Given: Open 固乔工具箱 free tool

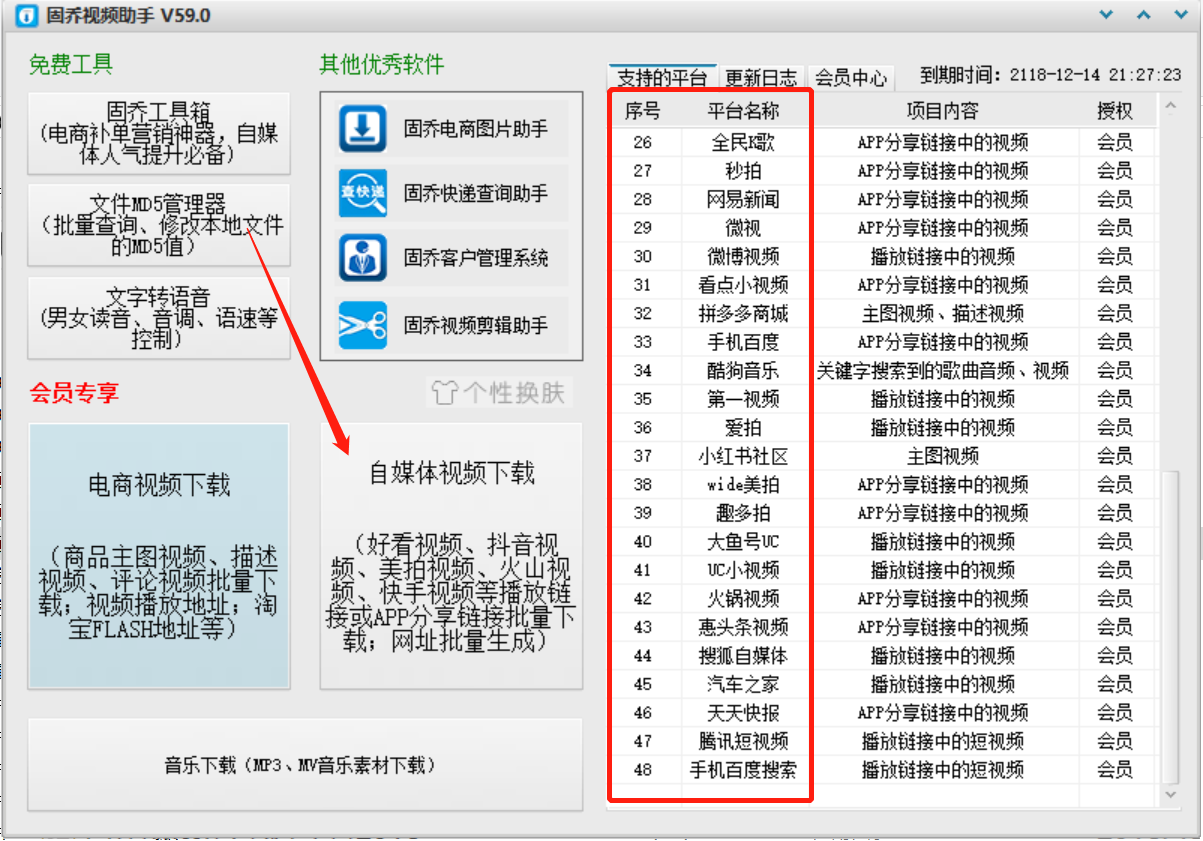Looking at the screenshot, I should pos(159,133).
